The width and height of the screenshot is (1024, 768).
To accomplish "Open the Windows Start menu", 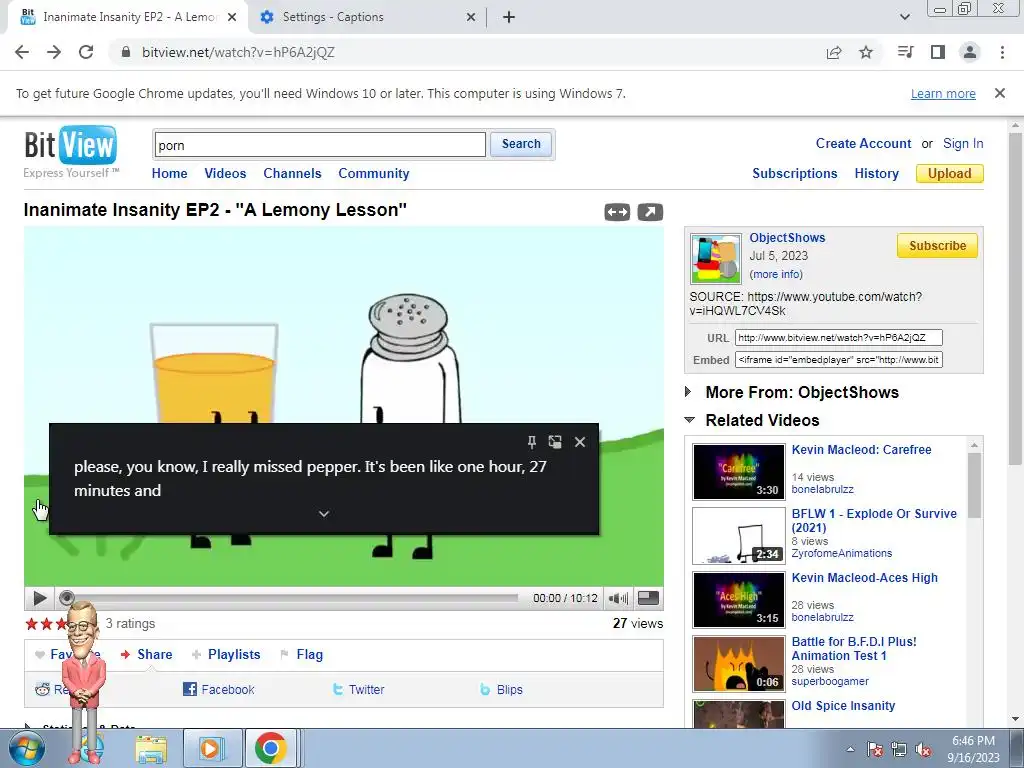I will (x=27, y=749).
